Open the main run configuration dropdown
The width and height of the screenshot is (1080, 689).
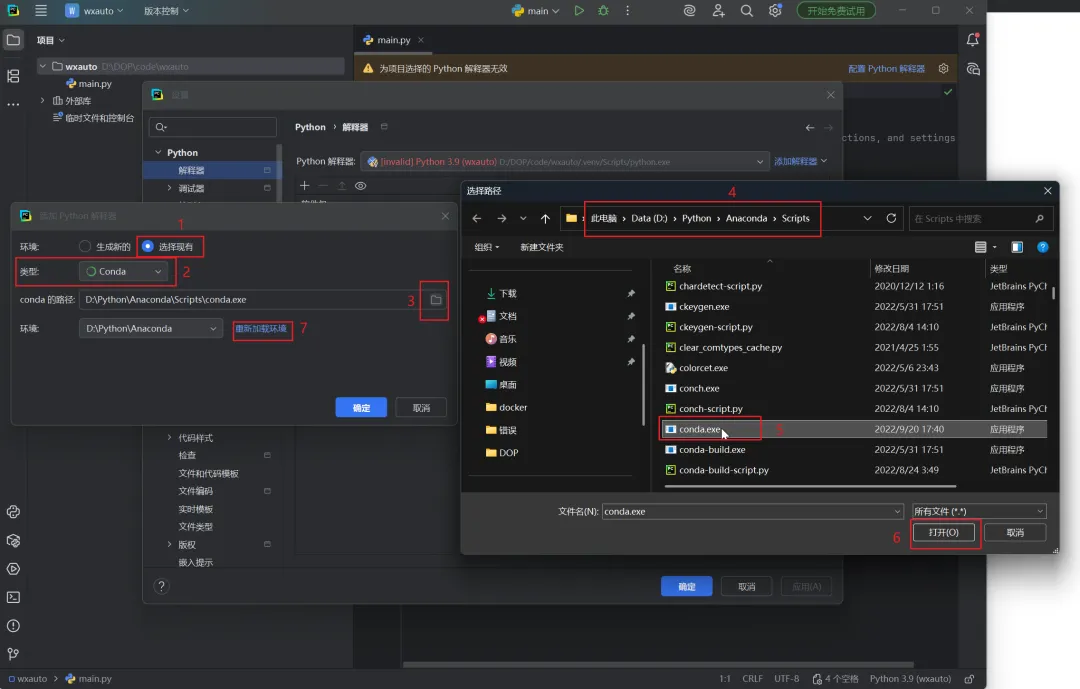point(537,10)
